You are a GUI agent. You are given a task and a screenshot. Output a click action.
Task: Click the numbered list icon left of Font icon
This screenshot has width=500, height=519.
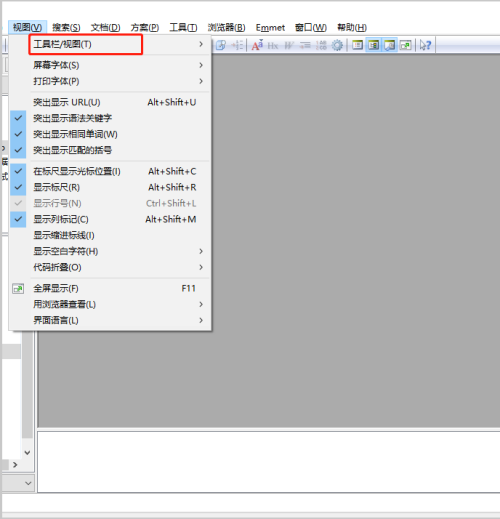coord(237,45)
